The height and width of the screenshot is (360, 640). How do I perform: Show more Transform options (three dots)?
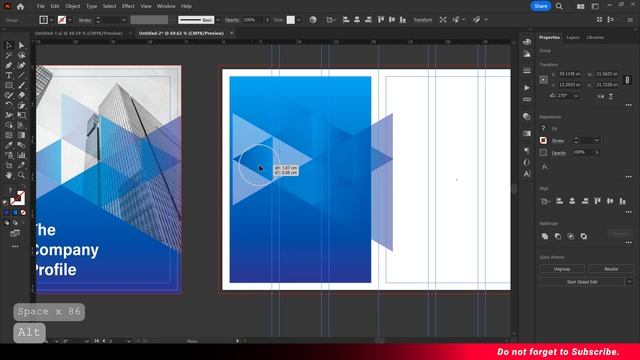[x=629, y=105]
